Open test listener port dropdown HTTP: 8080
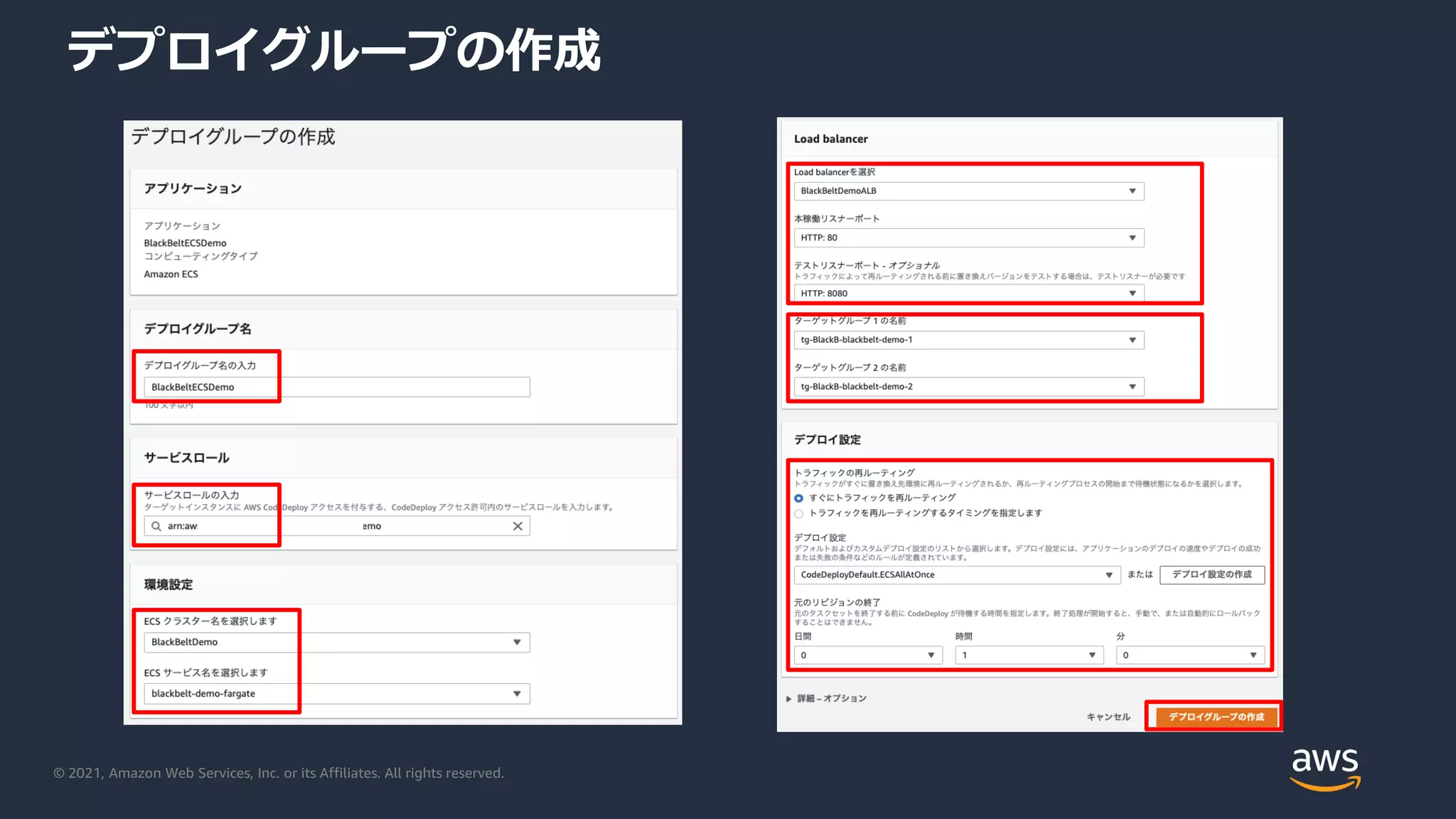Image resolution: width=1456 pixels, height=819 pixels. [x=969, y=293]
